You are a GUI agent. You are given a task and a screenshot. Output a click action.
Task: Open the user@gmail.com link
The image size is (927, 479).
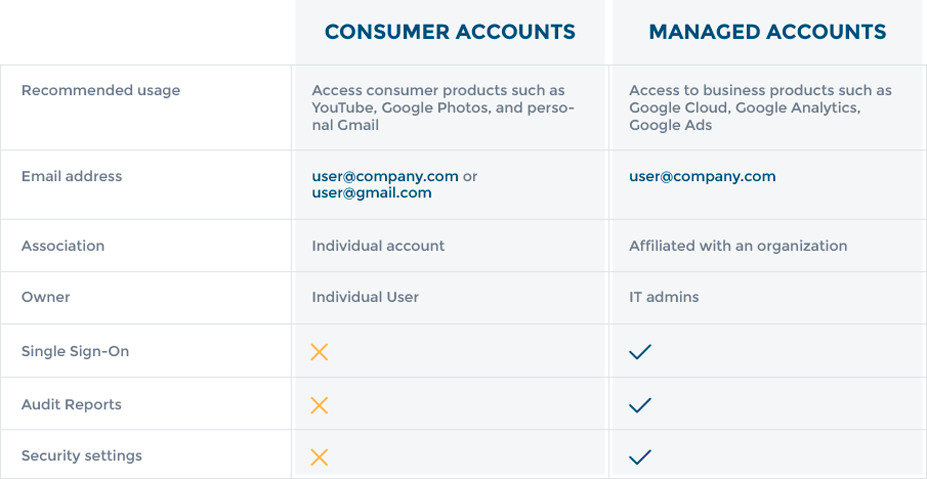tap(372, 193)
